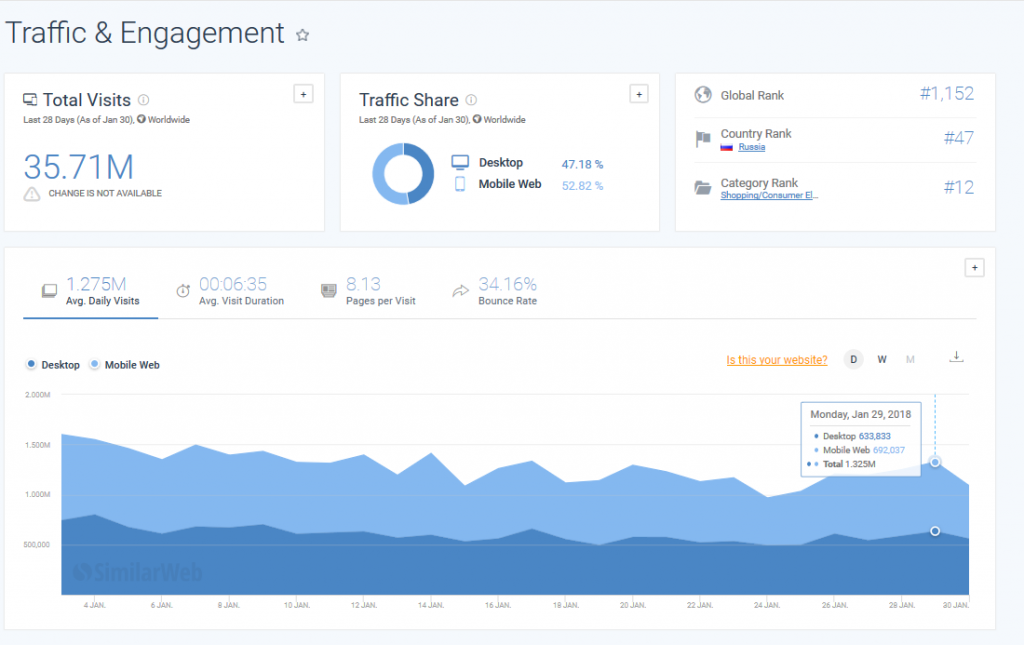The image size is (1024, 645).
Task: Toggle the Mobile Web legend series
Action: coord(125,365)
